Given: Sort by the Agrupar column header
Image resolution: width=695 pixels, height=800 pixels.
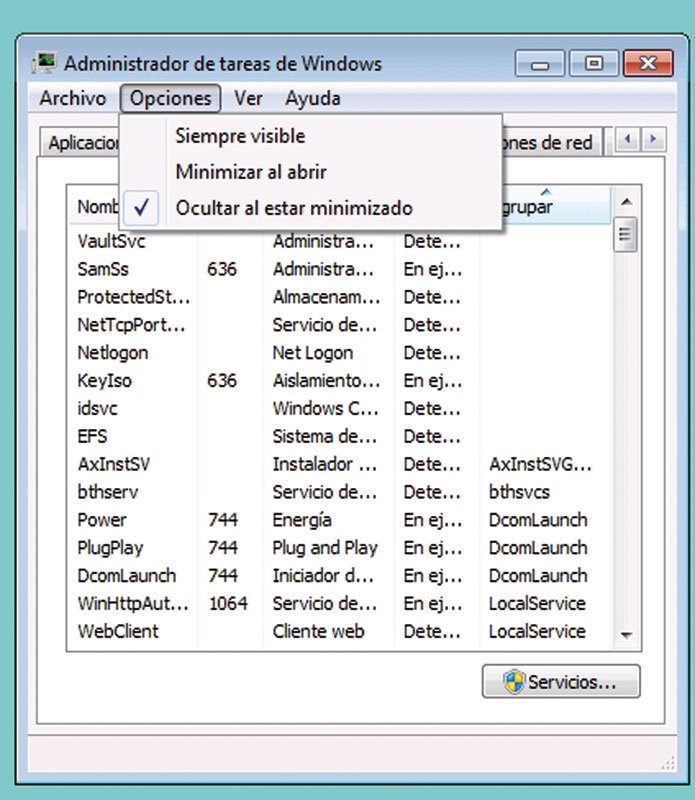Looking at the screenshot, I should (x=556, y=207).
